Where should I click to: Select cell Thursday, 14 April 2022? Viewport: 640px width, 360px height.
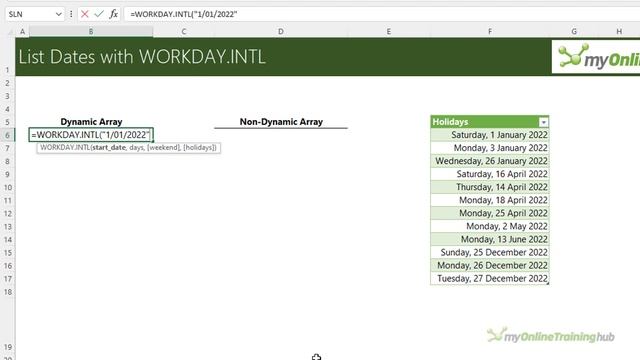tap(489, 187)
